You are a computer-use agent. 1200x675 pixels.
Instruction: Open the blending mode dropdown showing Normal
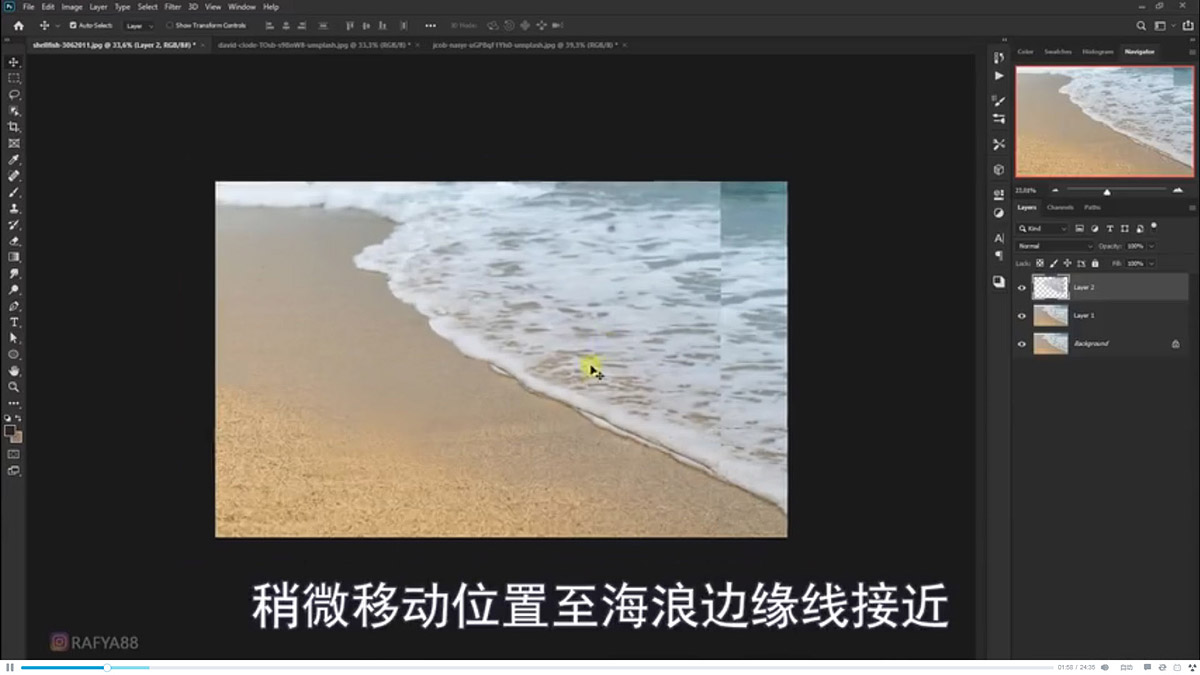[1054, 246]
